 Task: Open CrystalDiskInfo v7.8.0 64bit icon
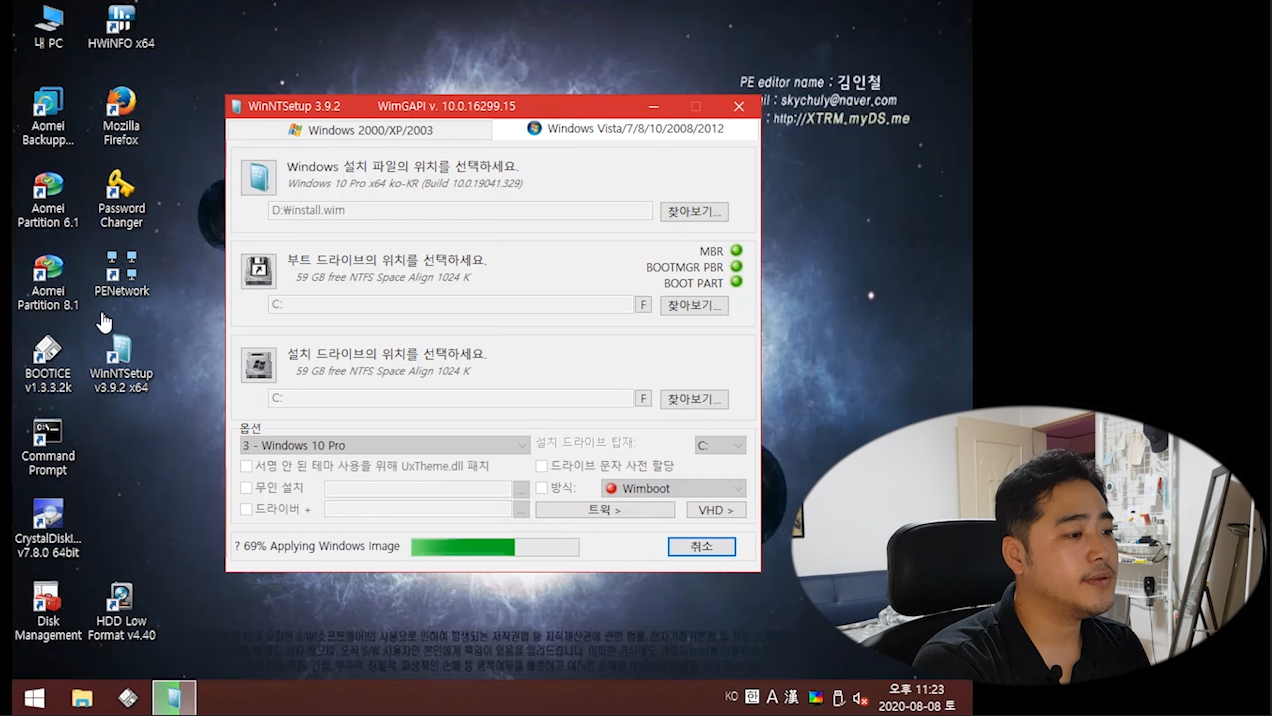tap(48, 530)
